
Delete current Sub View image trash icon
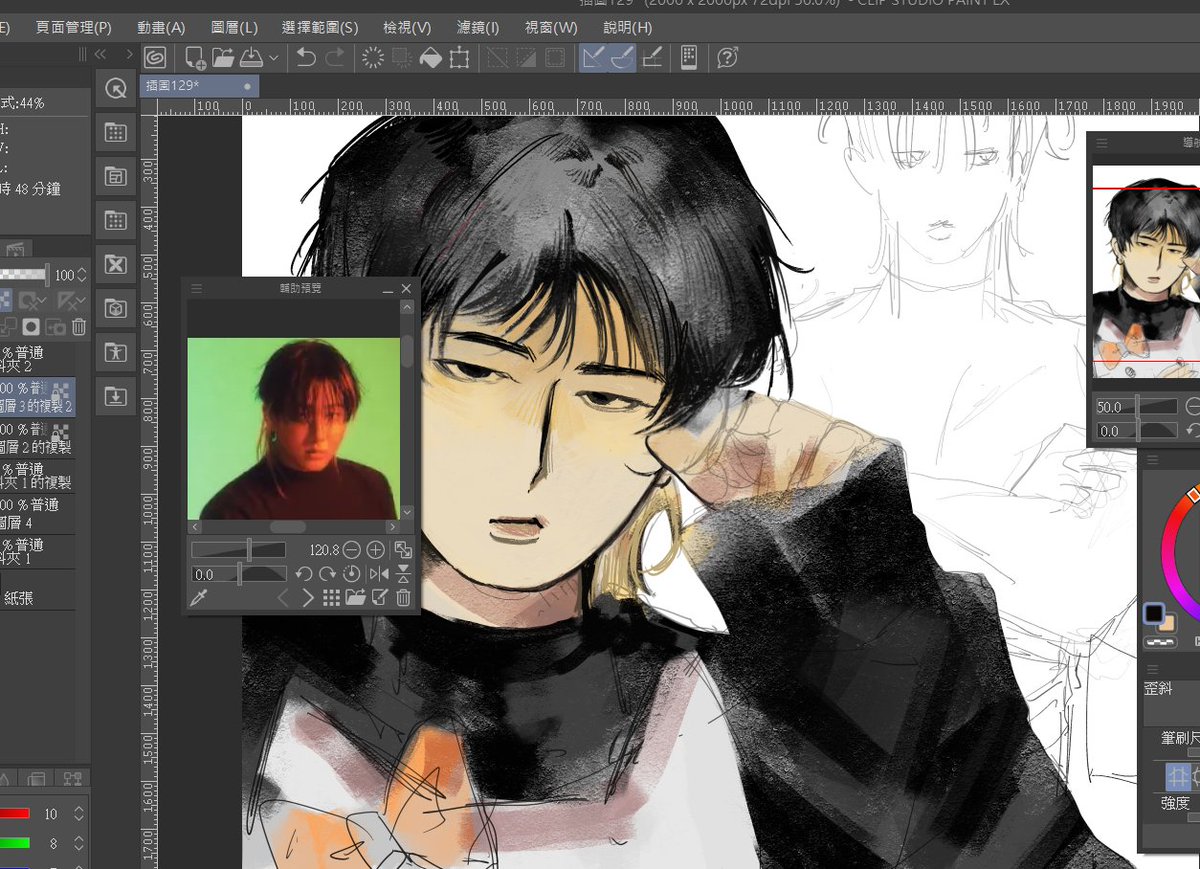[403, 598]
